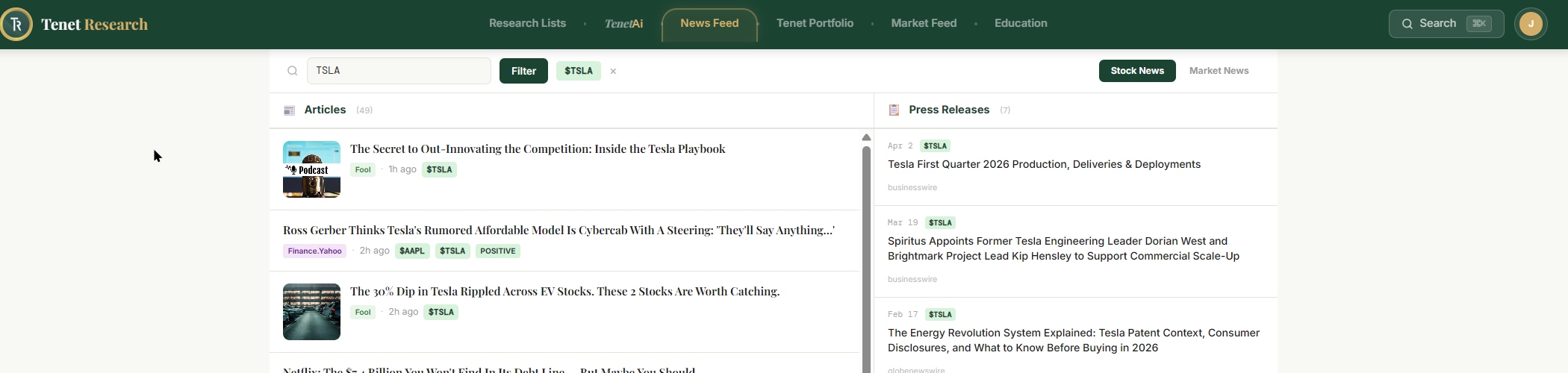Open the user avatar J menu
Image resolution: width=1568 pixels, height=373 pixels.
(x=1531, y=24)
